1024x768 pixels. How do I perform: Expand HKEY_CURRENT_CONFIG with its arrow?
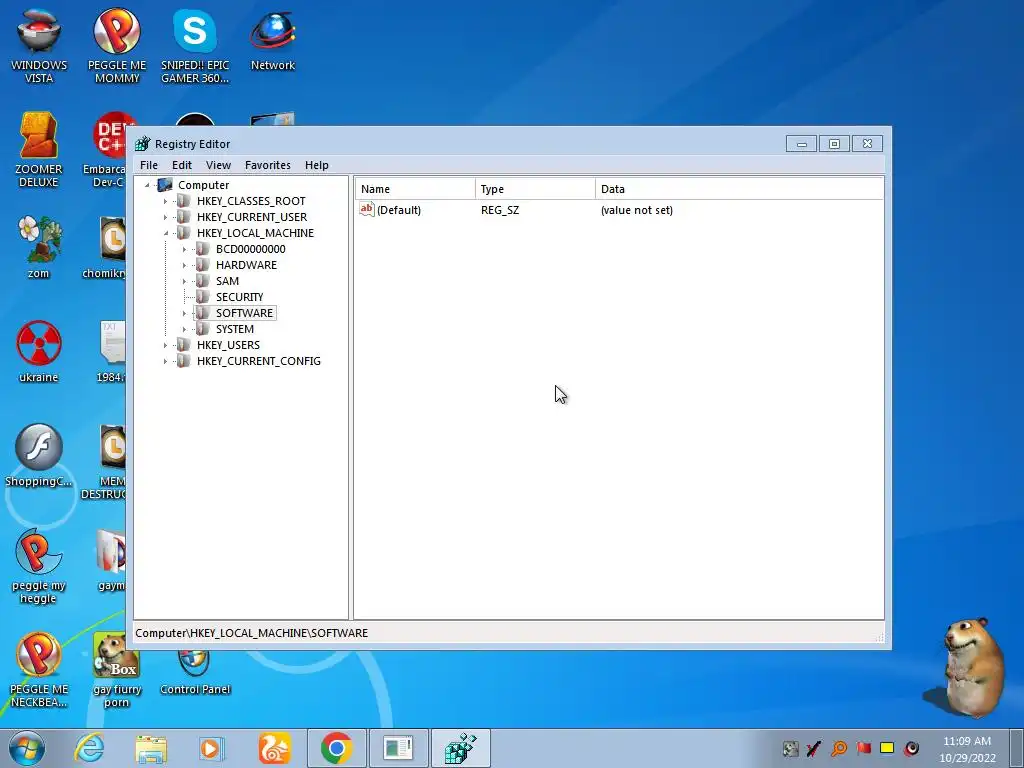[x=165, y=361]
